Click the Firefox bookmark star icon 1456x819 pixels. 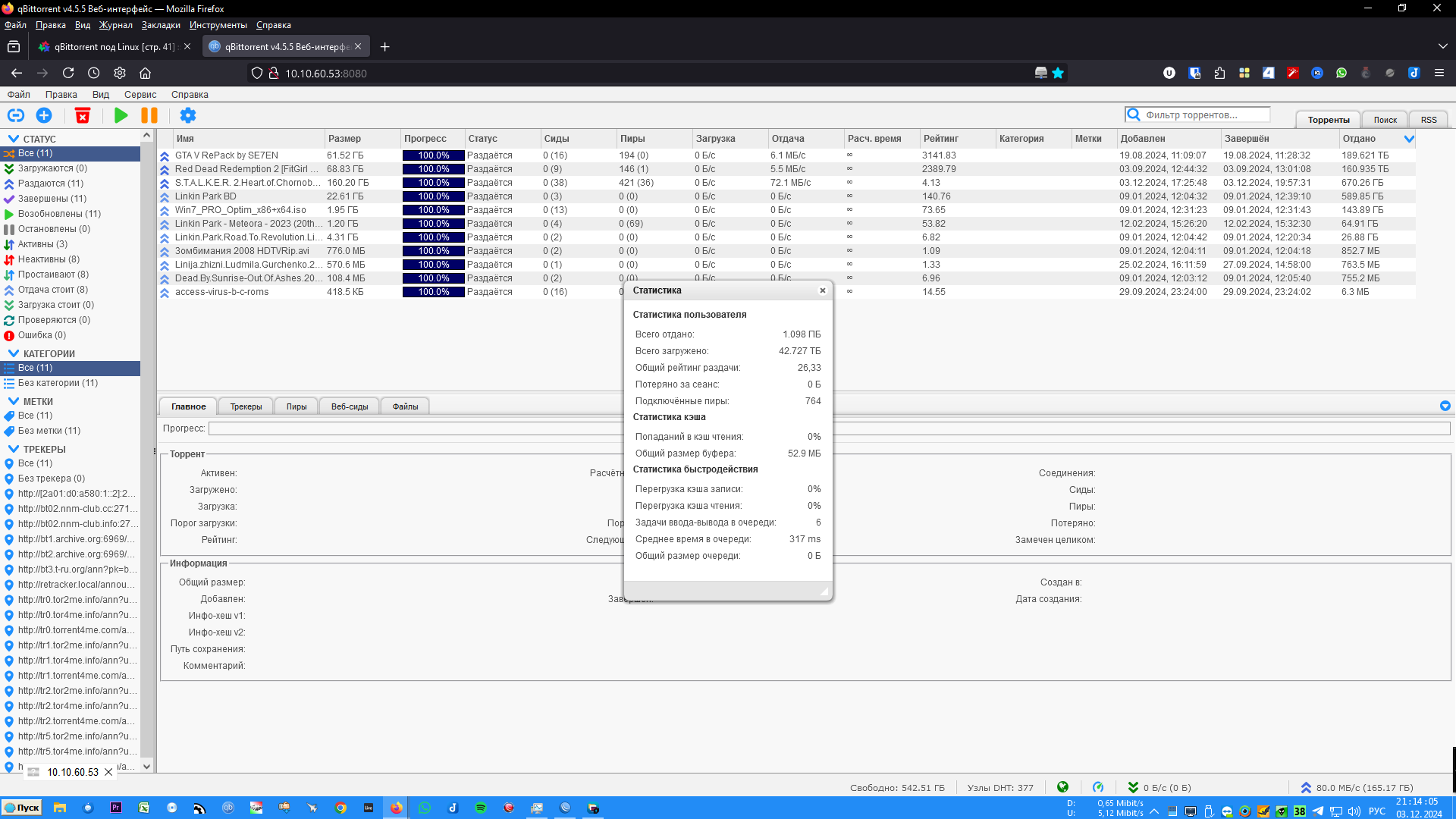point(1058,73)
